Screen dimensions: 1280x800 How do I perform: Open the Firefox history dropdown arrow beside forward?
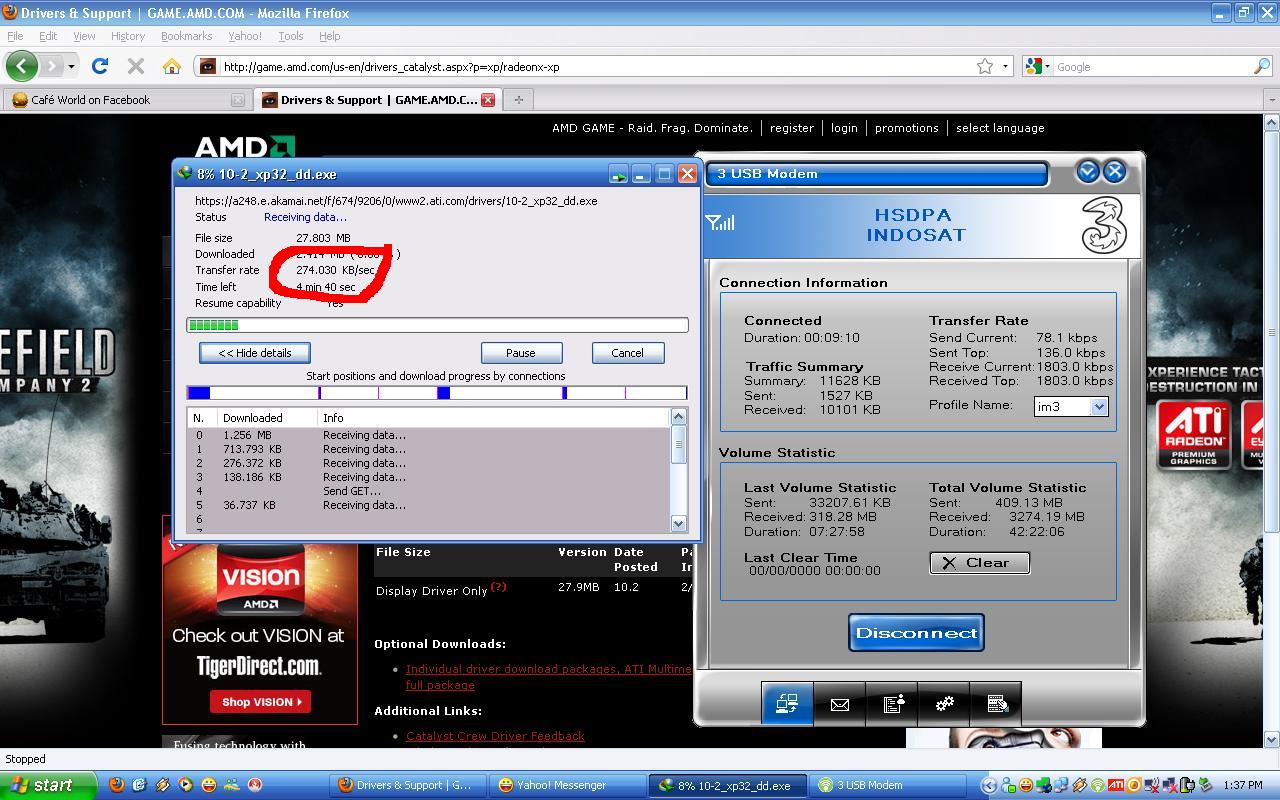(x=71, y=67)
